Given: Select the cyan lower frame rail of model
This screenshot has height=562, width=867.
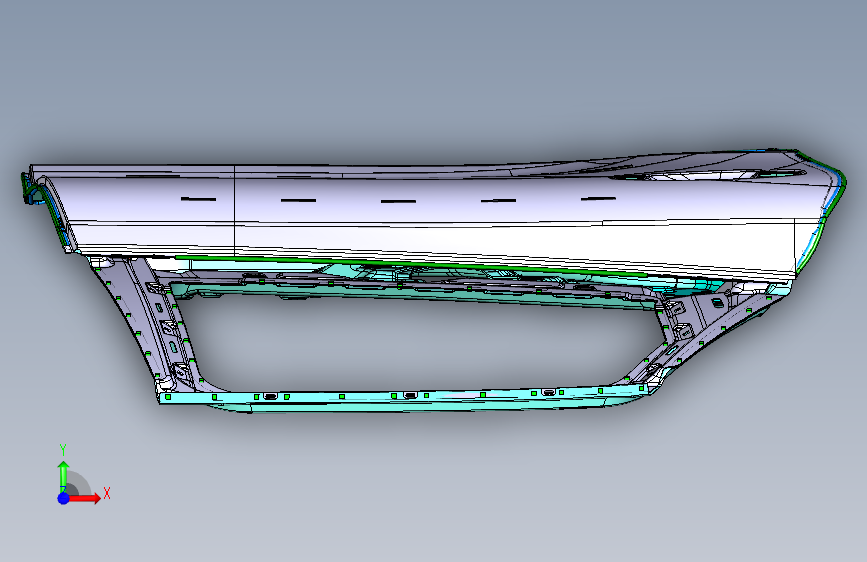Looking at the screenshot, I should click(404, 400).
